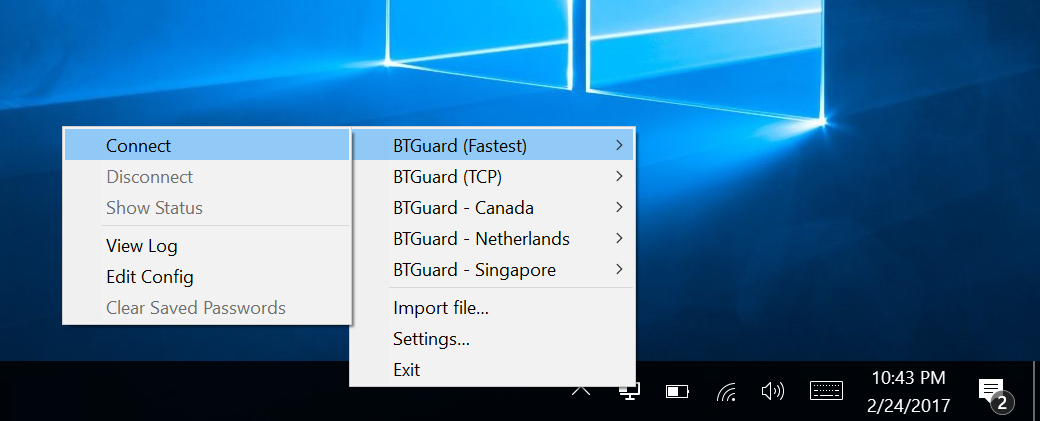
Task: Expand the BTGuard - Canada submenu arrow
Action: (x=620, y=208)
